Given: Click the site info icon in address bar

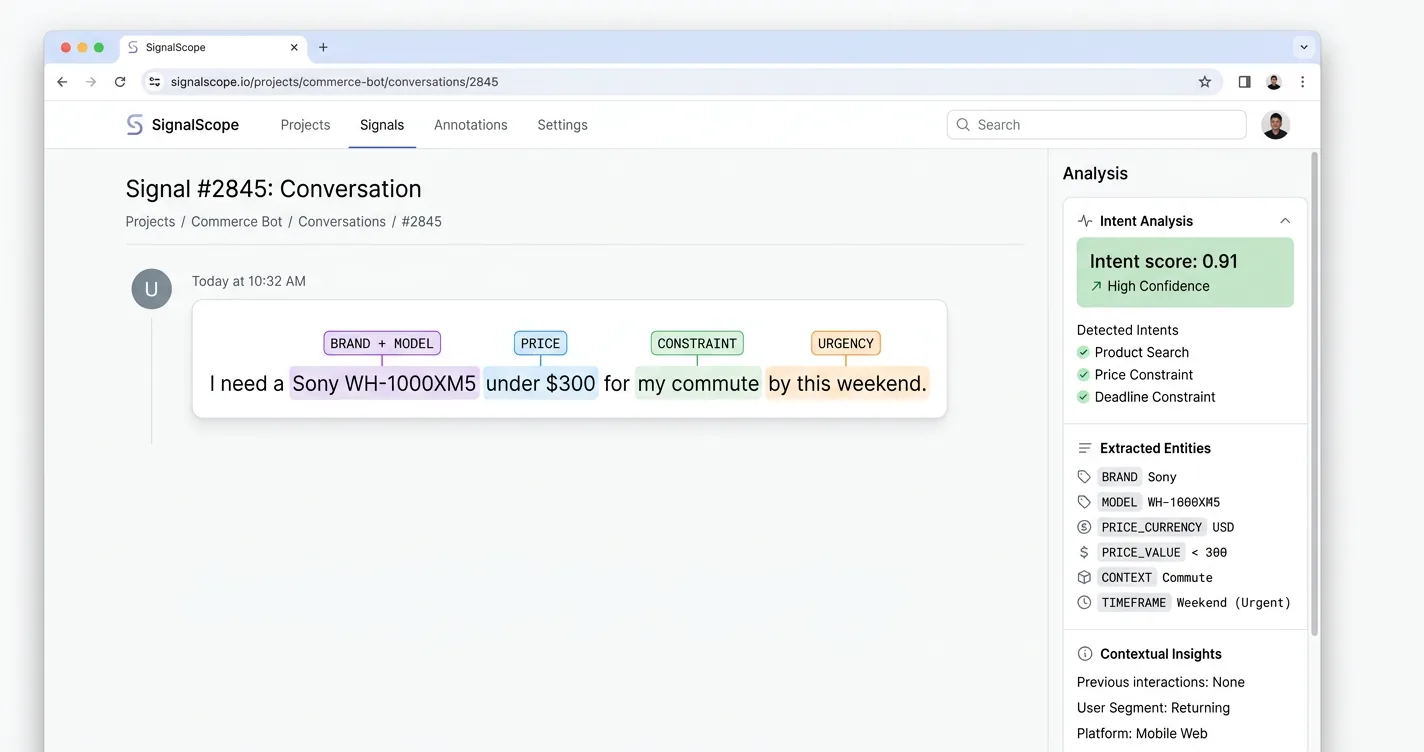Looking at the screenshot, I should (x=154, y=82).
